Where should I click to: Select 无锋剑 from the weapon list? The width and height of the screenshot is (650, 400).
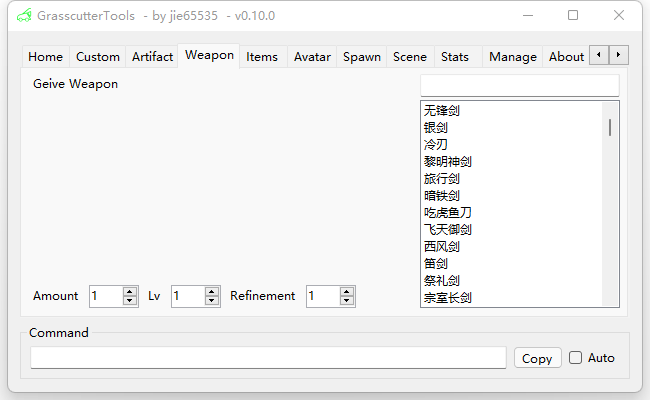442,110
